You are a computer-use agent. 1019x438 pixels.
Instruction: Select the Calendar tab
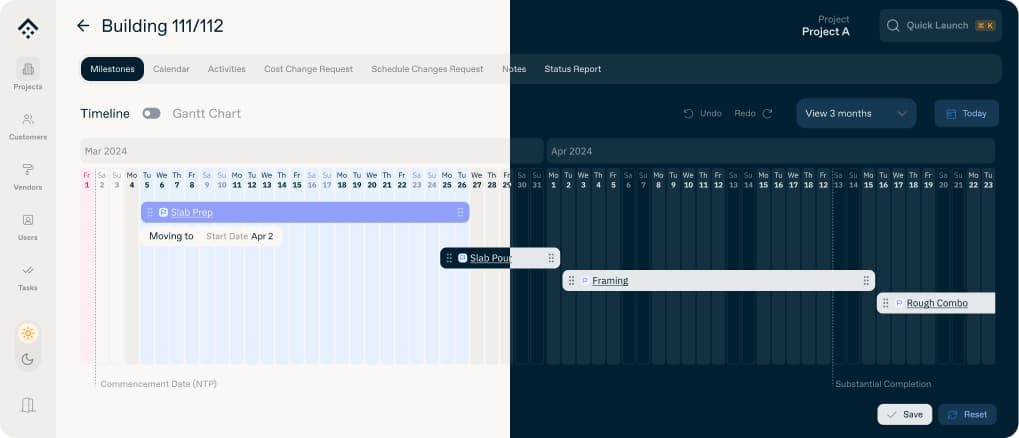coord(171,69)
